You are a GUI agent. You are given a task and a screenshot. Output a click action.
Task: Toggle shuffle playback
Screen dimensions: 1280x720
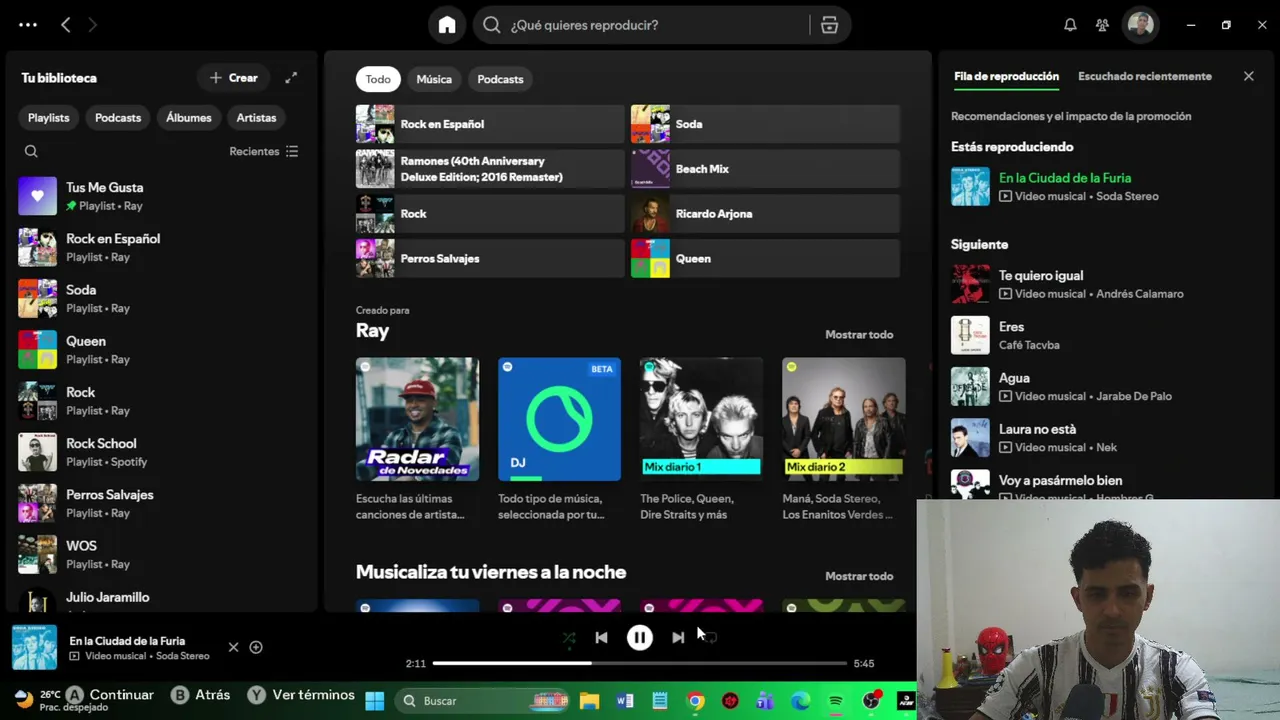569,637
